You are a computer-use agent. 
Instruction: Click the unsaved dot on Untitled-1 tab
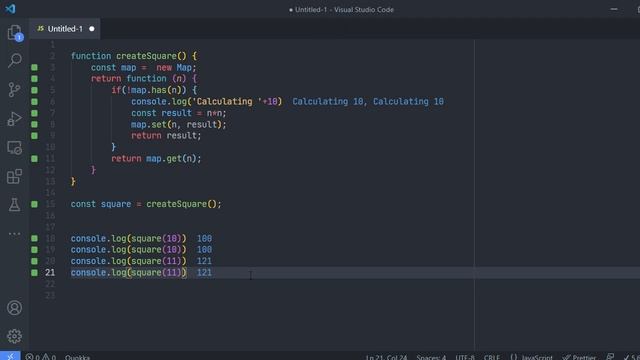(92, 29)
